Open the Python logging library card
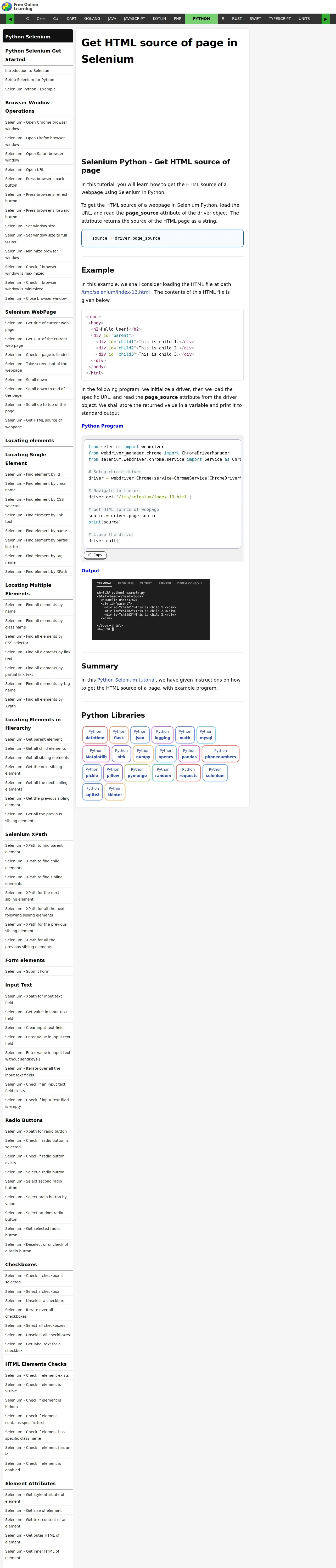 click(162, 735)
